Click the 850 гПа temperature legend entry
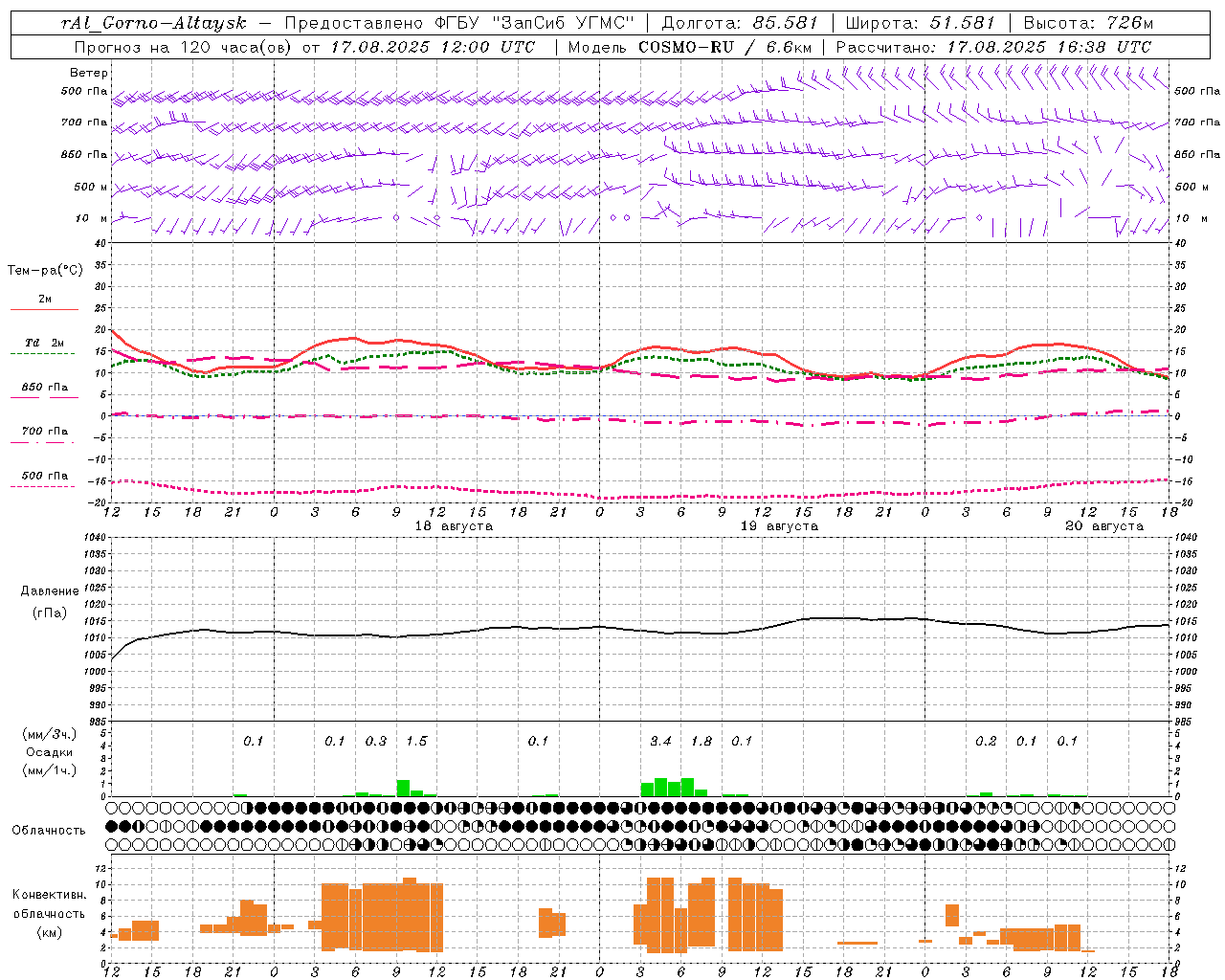 coord(45,388)
